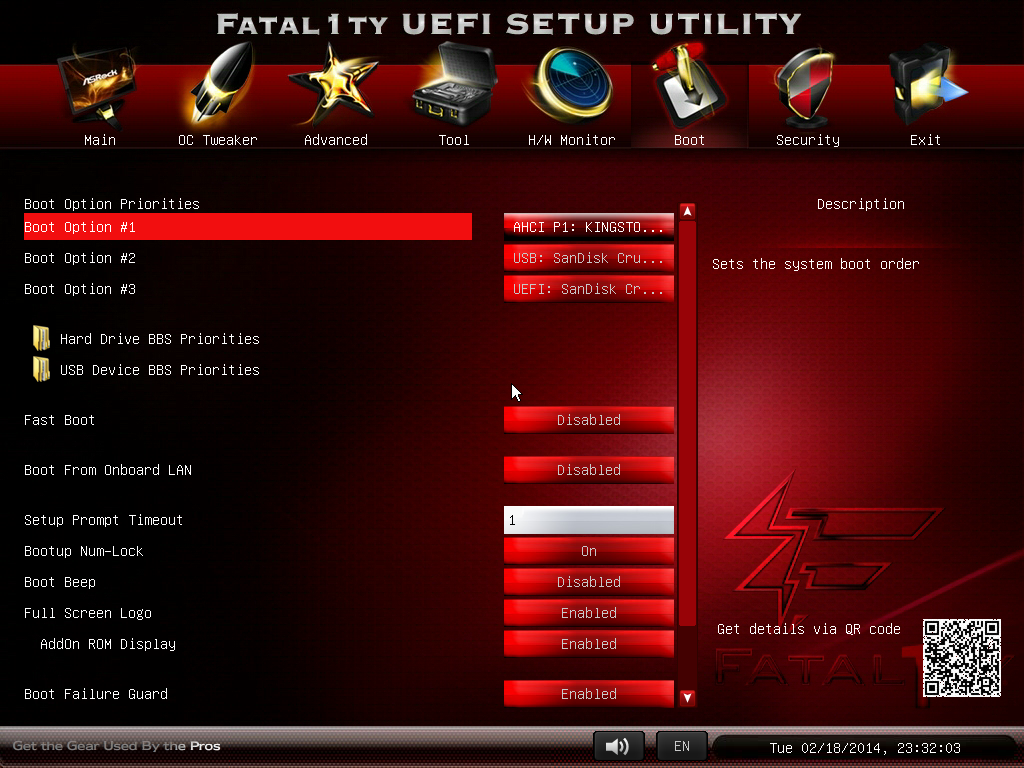Open Boot Option #1 device dropdown
This screenshot has height=768, width=1024.
pyautogui.click(x=588, y=227)
